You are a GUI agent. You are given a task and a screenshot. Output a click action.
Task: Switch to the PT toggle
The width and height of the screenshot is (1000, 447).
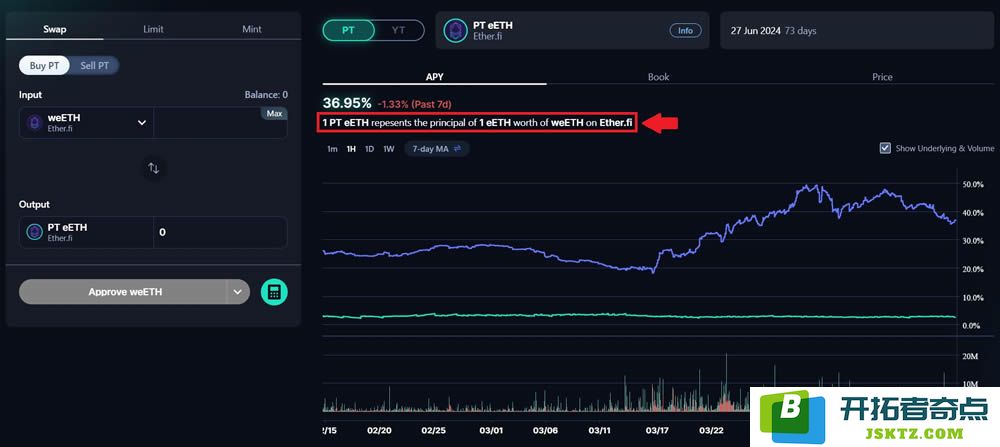click(348, 30)
